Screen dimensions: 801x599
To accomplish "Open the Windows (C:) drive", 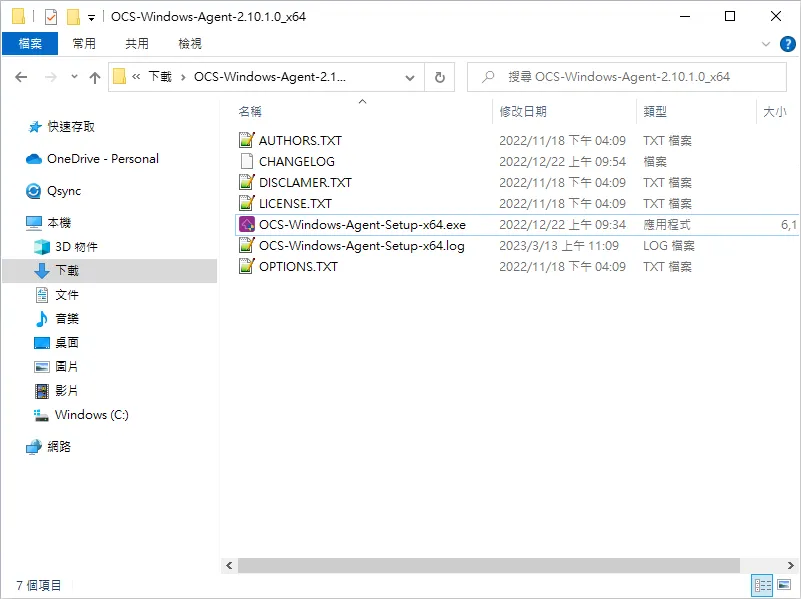I will pos(91,415).
